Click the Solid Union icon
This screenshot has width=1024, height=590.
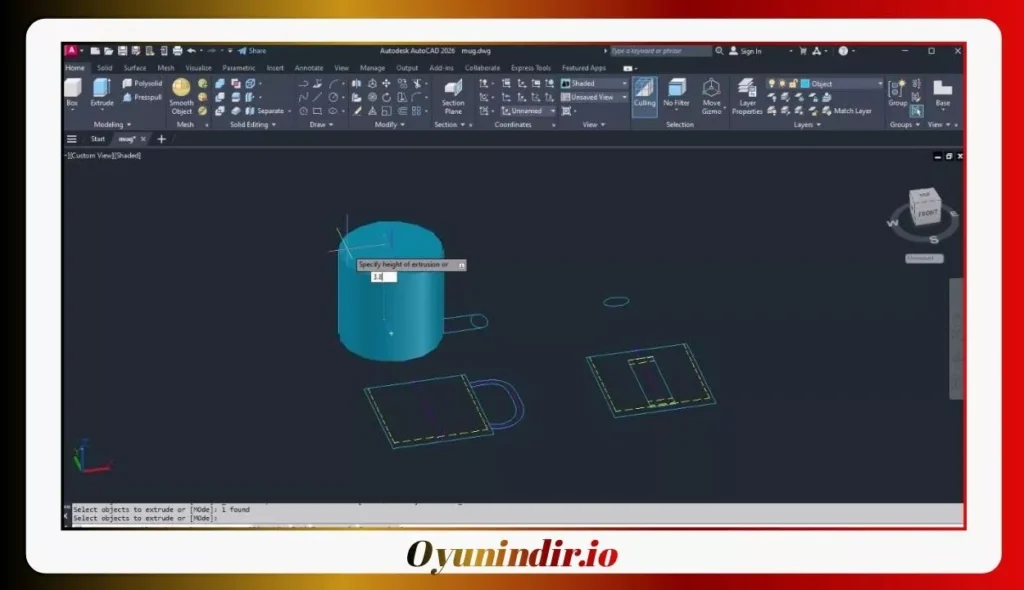click(220, 83)
